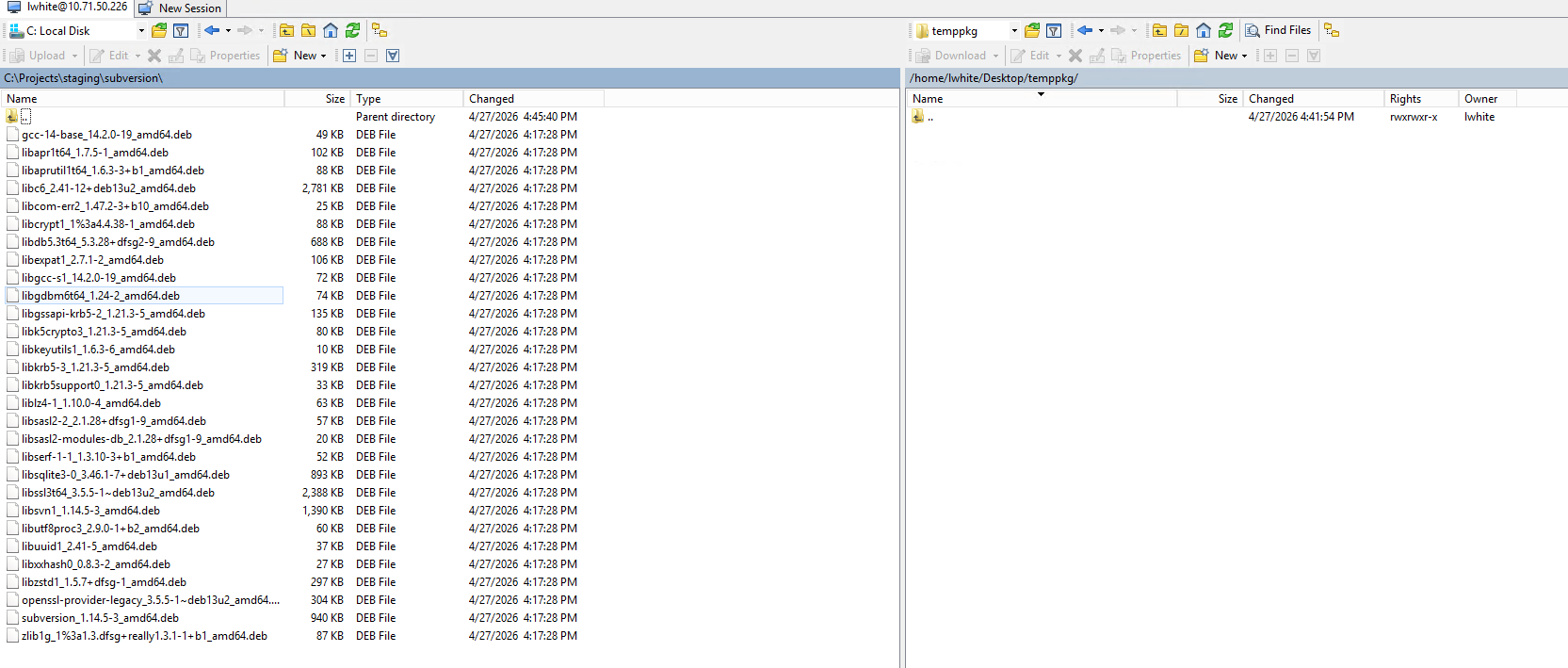The height and width of the screenshot is (668, 1568).
Task: Select libsvn1_1.14.5-3_amd64.deb in the local list
Action: coord(90,511)
